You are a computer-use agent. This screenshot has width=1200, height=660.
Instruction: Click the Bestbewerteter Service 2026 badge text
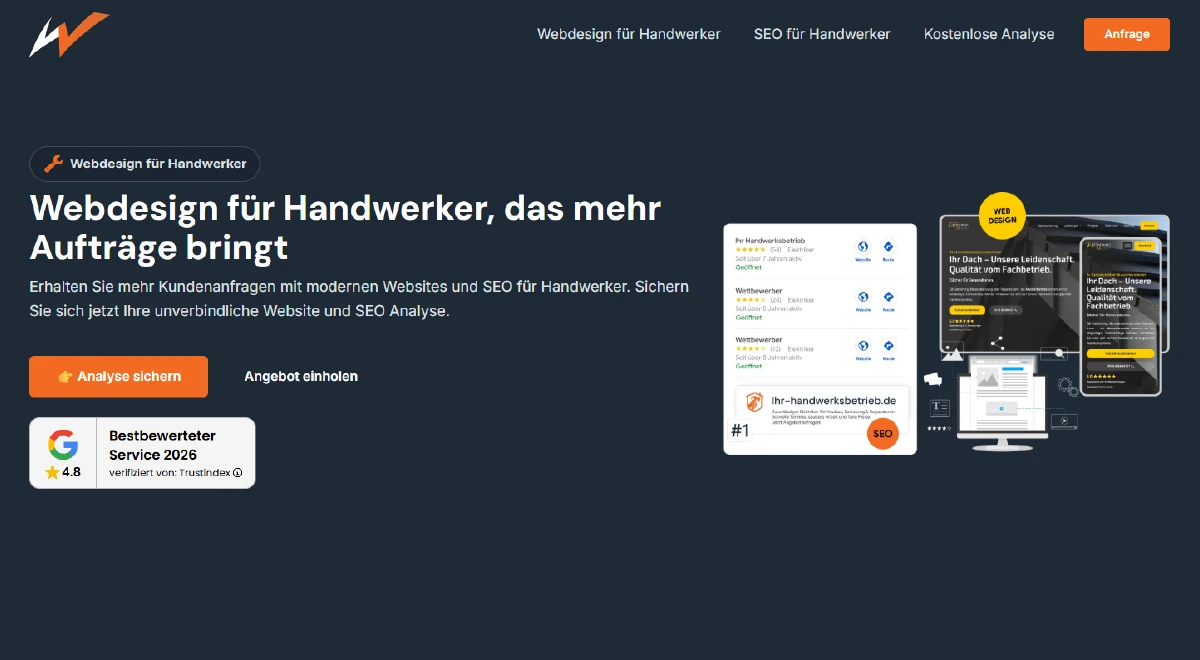(162, 445)
